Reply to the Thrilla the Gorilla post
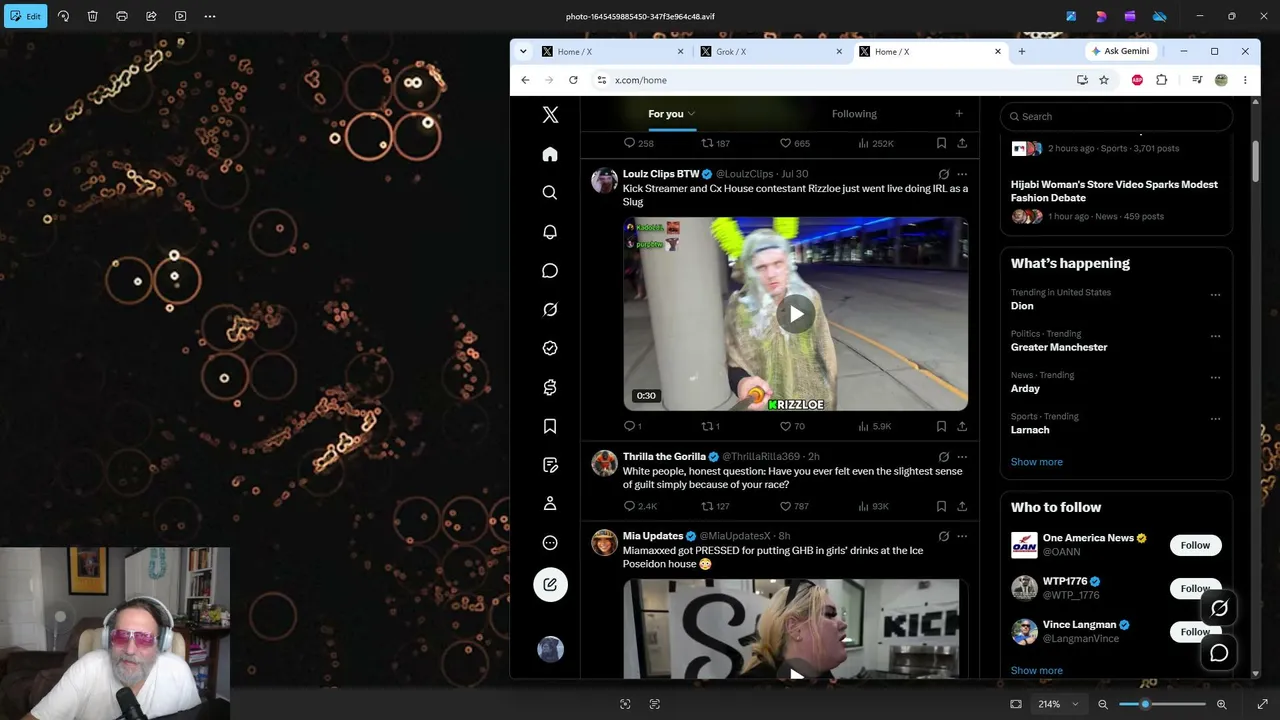The image size is (1280, 720). [x=640, y=506]
